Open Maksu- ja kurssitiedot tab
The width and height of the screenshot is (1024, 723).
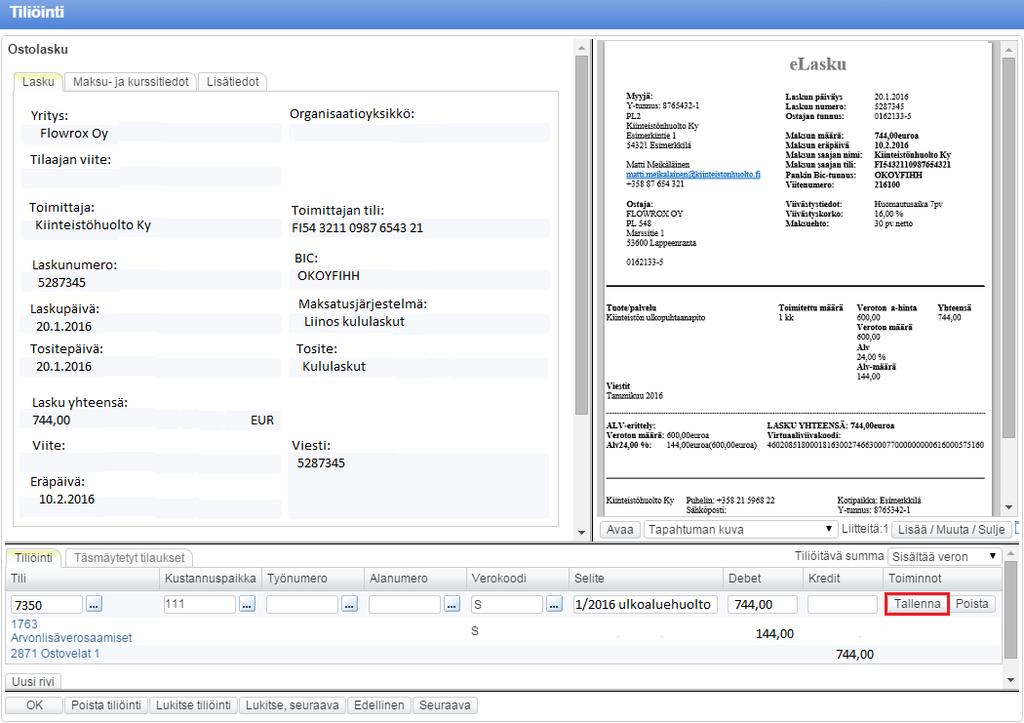pyautogui.click(x=131, y=82)
